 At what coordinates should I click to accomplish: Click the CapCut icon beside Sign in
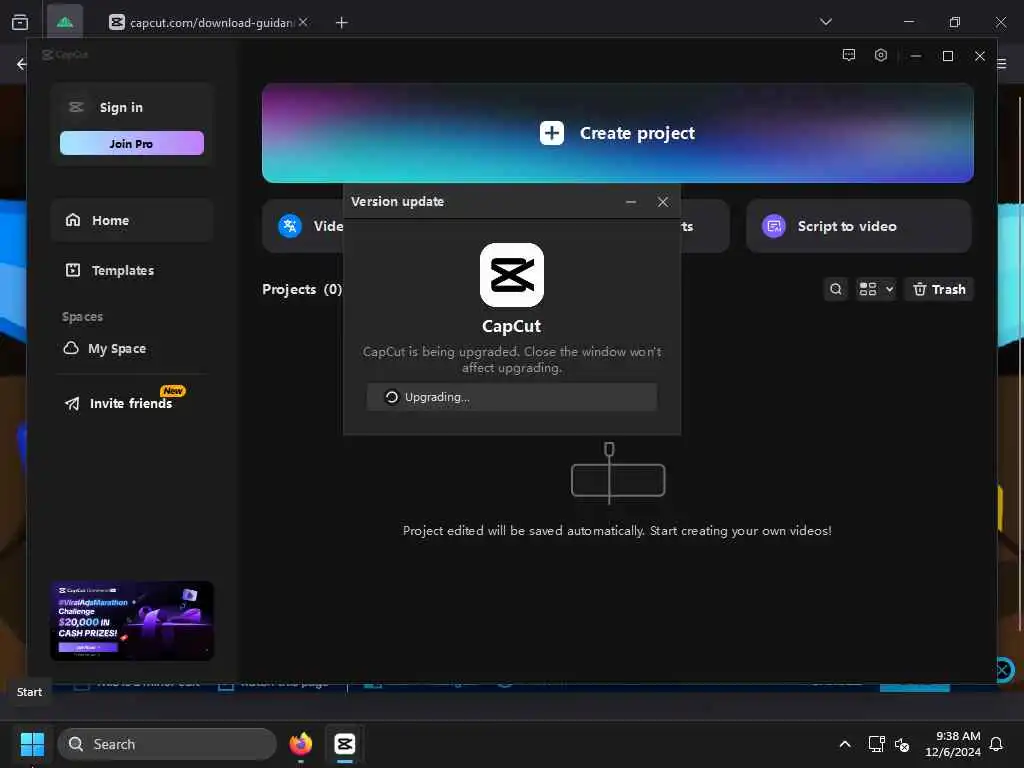(x=76, y=107)
